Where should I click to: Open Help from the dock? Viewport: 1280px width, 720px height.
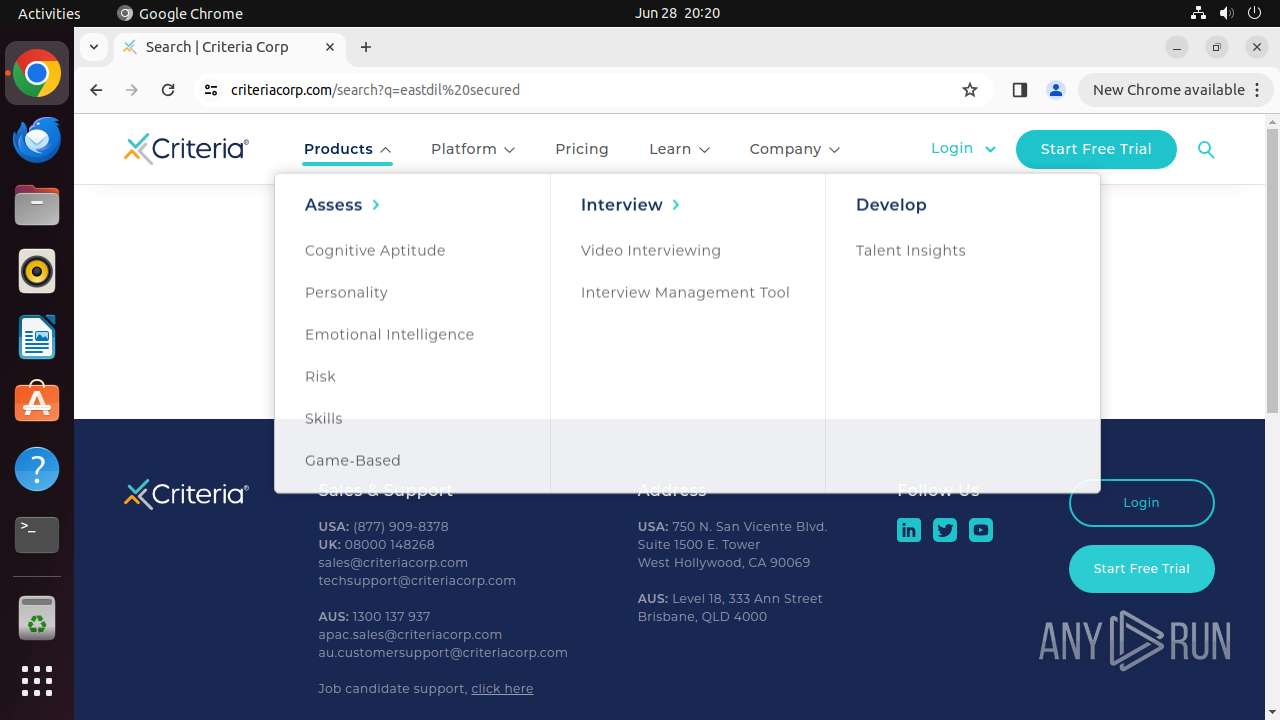pos(37,469)
